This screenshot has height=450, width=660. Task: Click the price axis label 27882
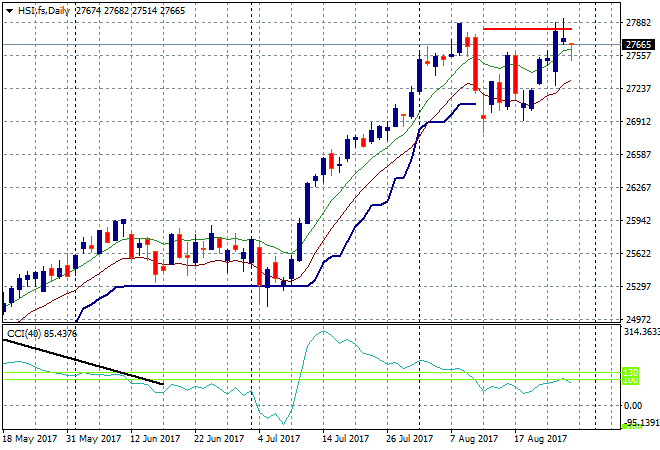pos(638,22)
